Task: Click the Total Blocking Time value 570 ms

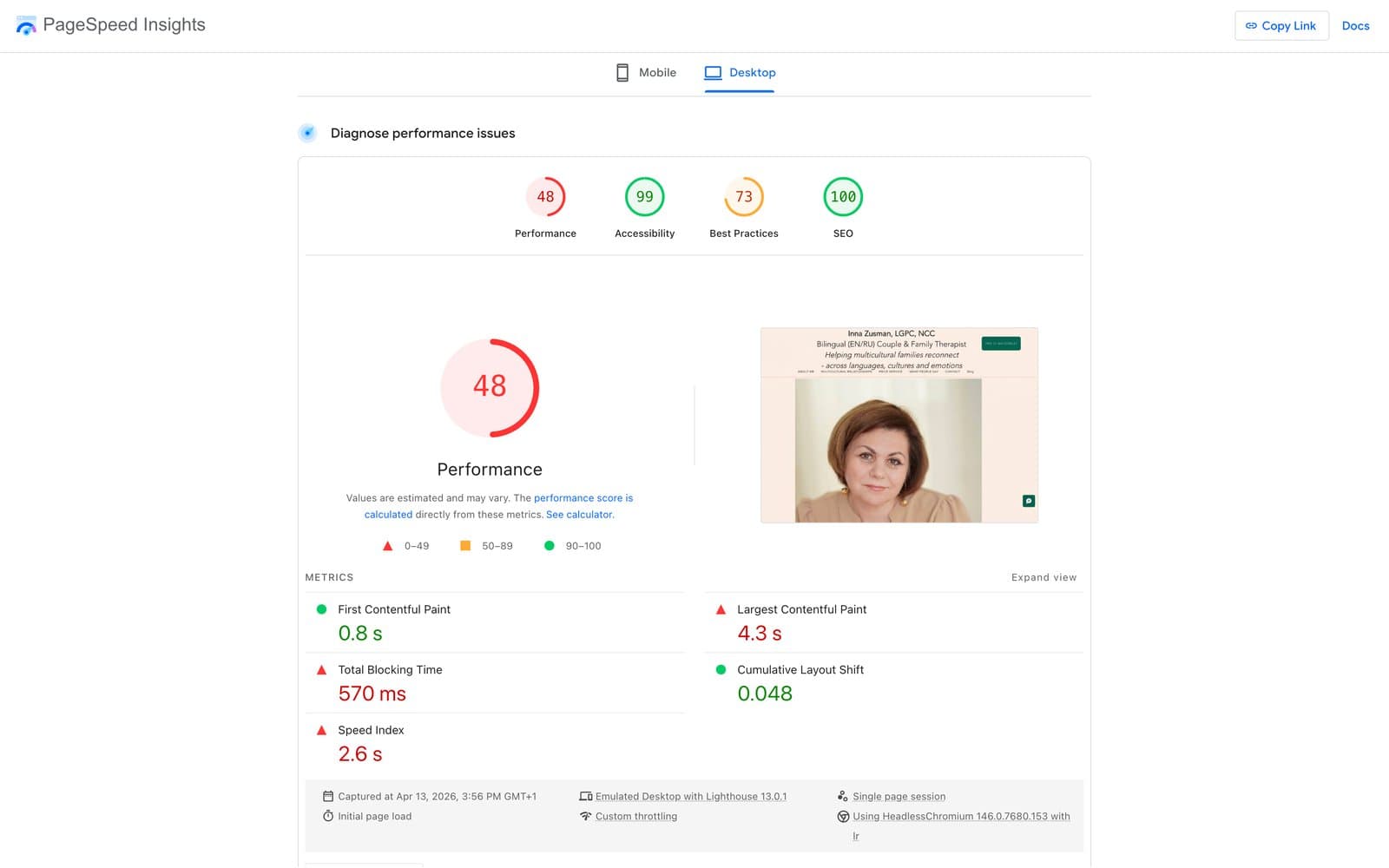Action: (372, 694)
